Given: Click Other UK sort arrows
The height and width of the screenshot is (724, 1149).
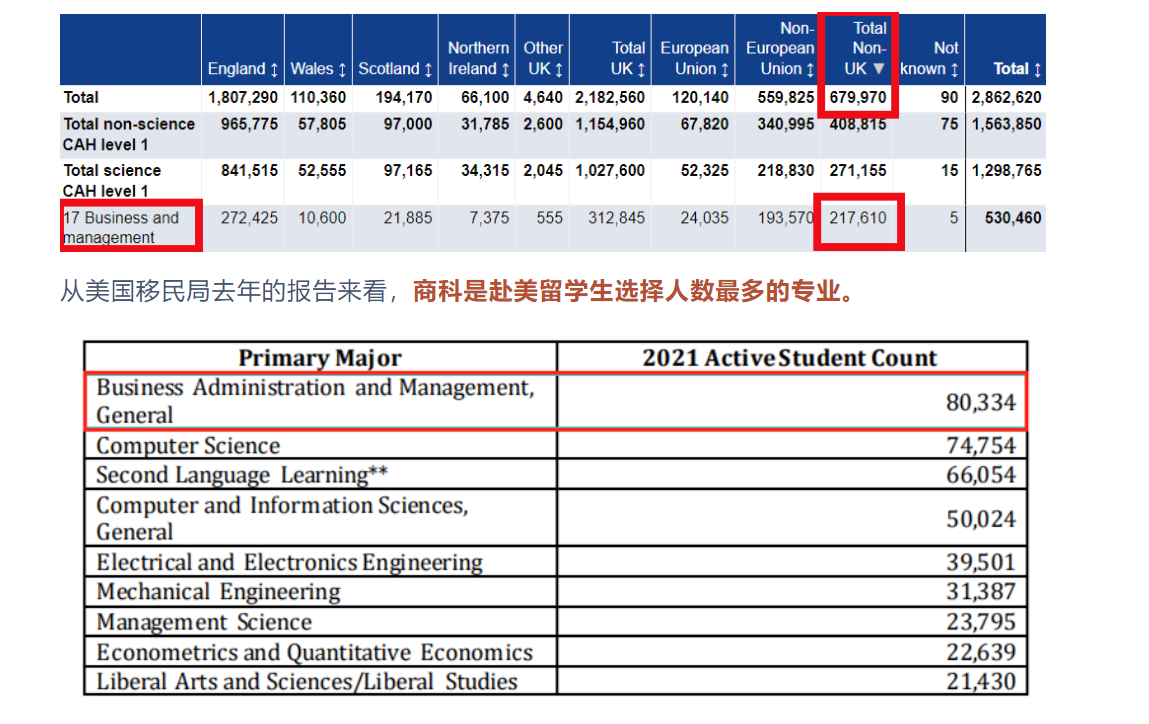Looking at the screenshot, I should 559,69.
